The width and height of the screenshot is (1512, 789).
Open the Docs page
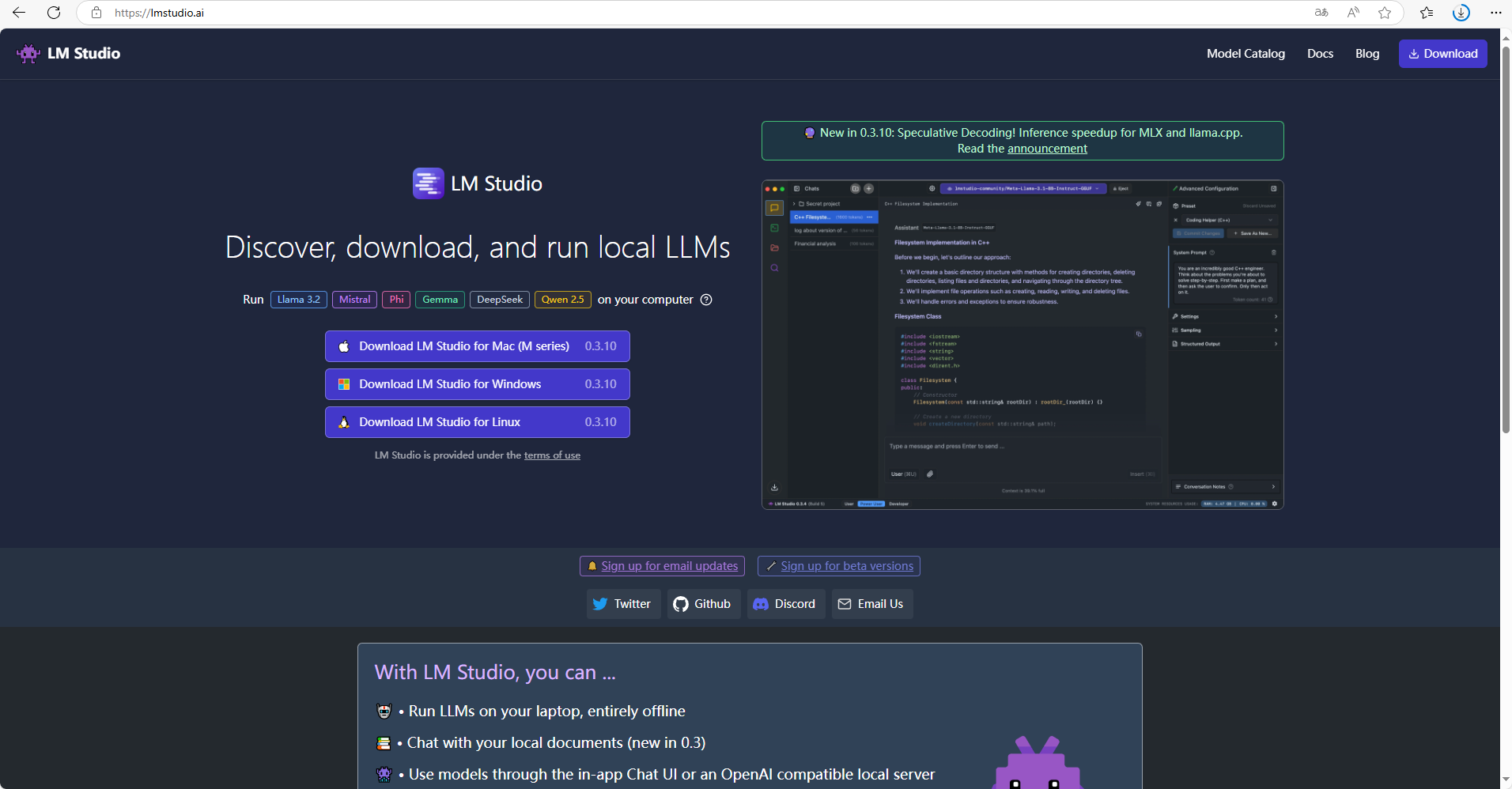[1320, 54]
